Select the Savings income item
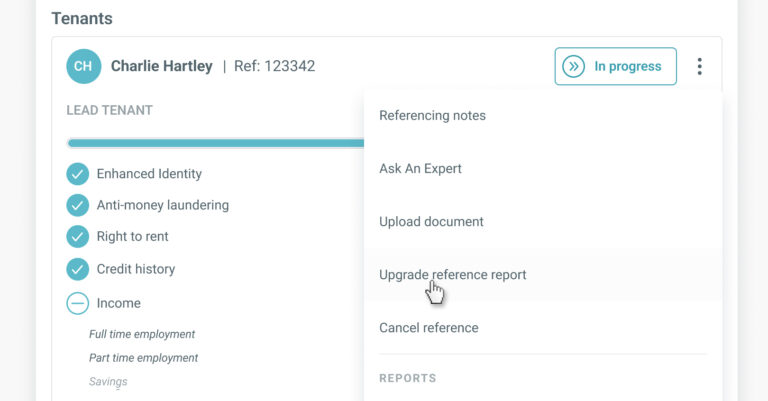The width and height of the screenshot is (768, 401). (108, 381)
